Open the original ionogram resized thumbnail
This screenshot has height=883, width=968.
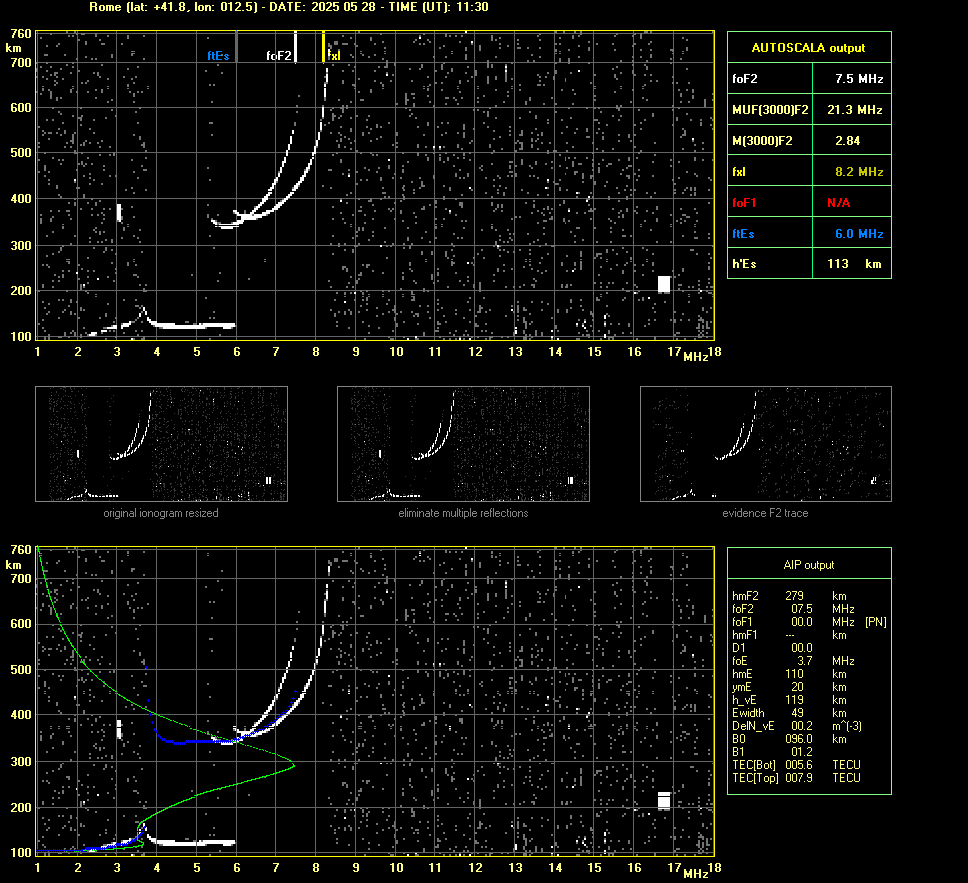[x=161, y=444]
